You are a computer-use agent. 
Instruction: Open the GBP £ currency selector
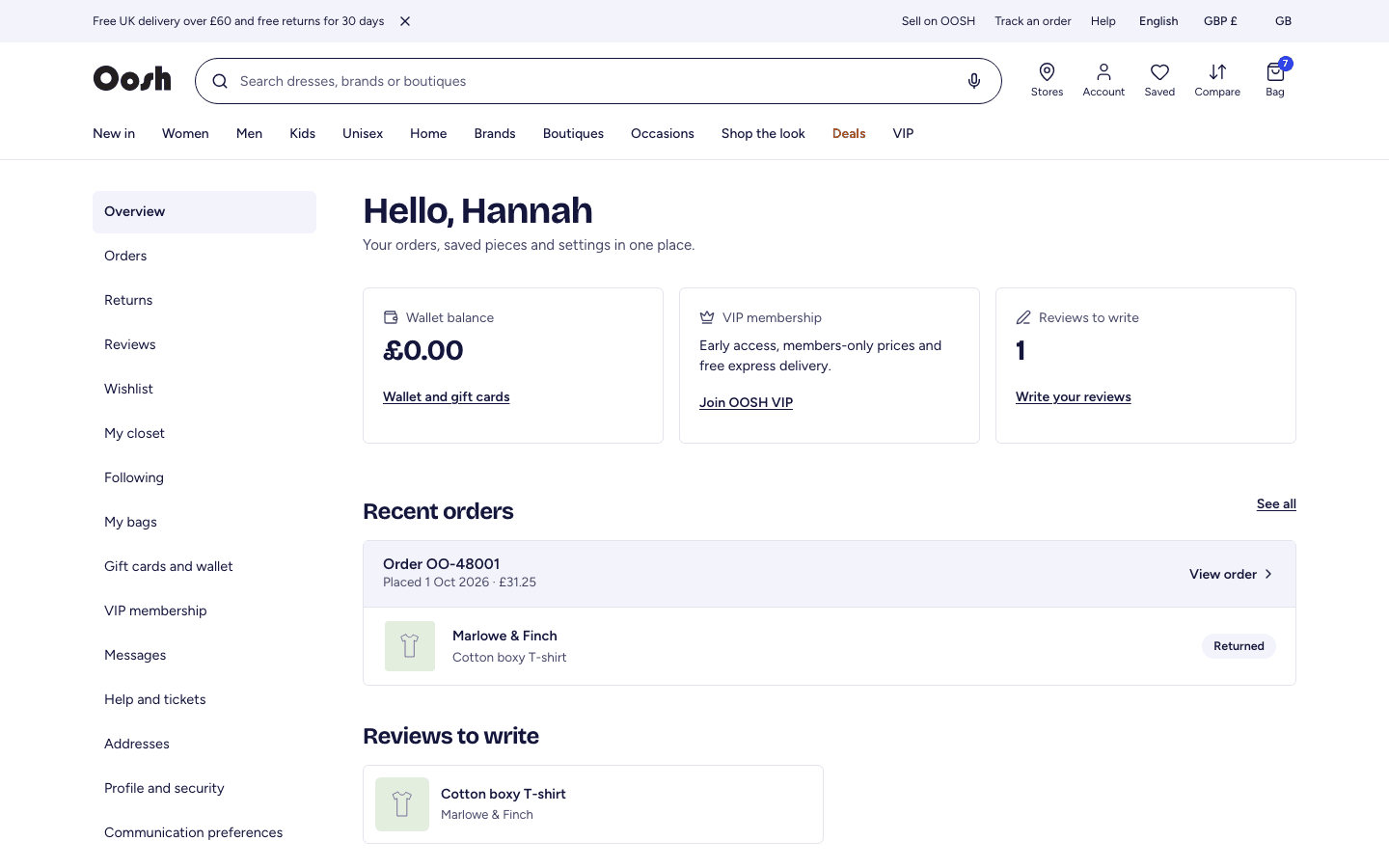click(x=1220, y=21)
